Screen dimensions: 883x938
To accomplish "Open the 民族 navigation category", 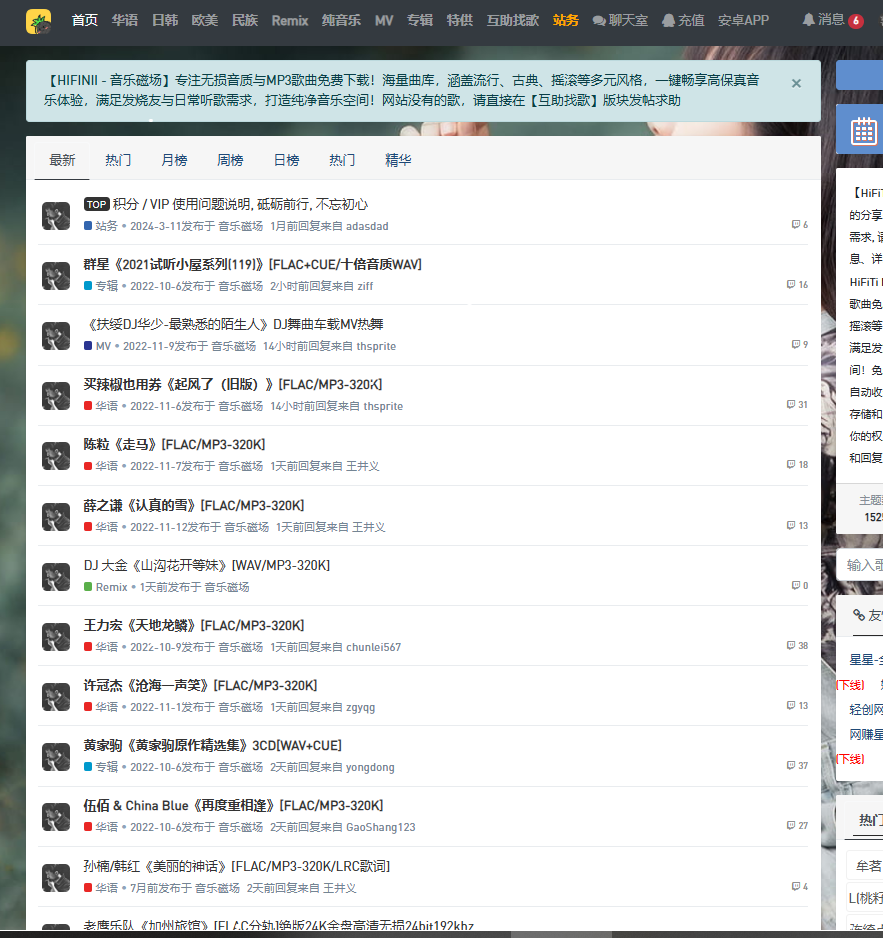I will click(245, 20).
